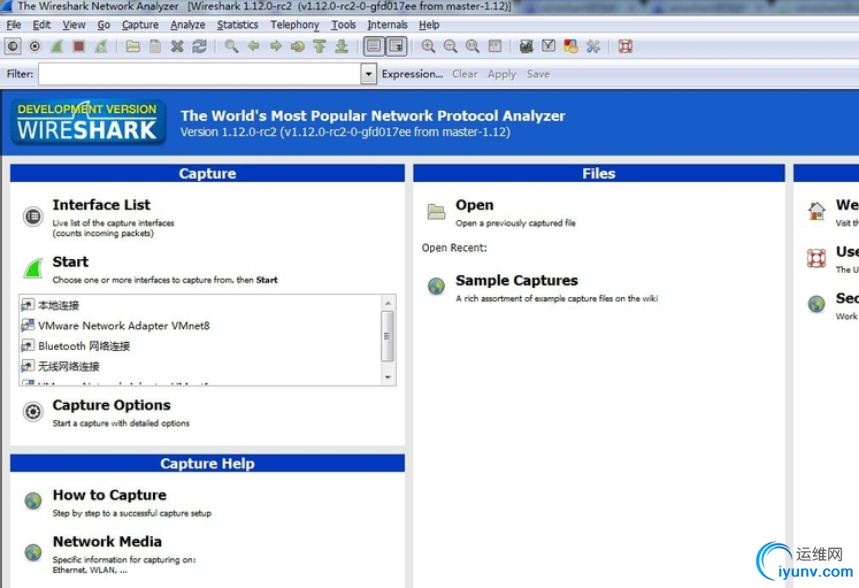Screen dimensions: 859x588
Task: Open the Internals menu
Action: click(387, 25)
